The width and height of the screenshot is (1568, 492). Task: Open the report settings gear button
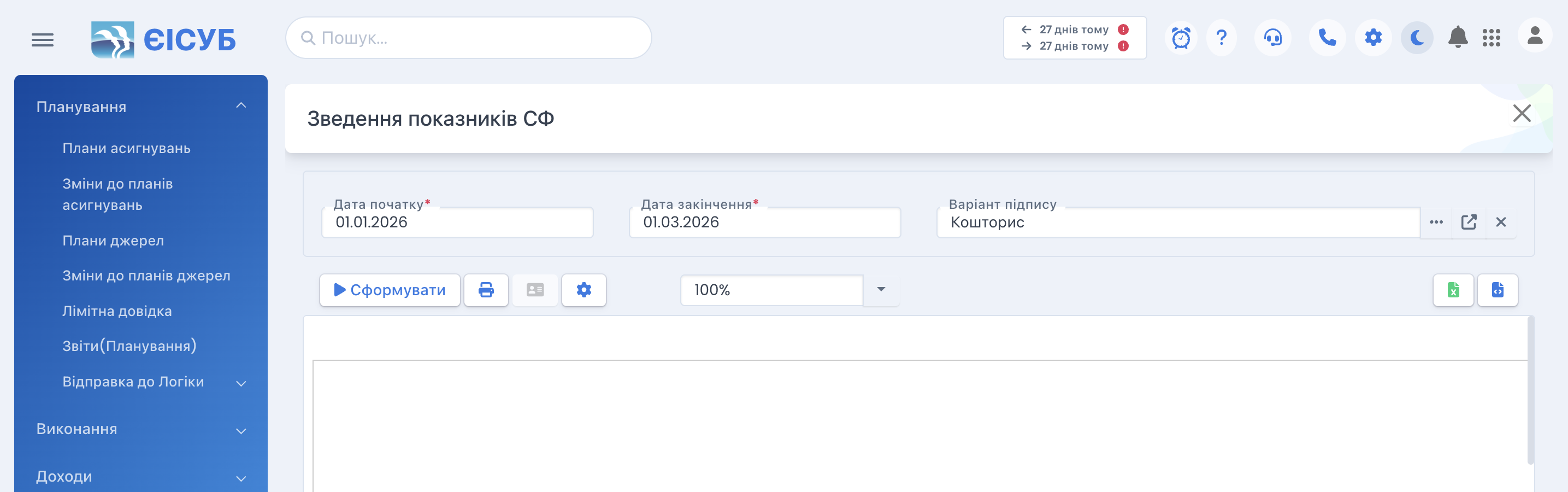coord(583,290)
